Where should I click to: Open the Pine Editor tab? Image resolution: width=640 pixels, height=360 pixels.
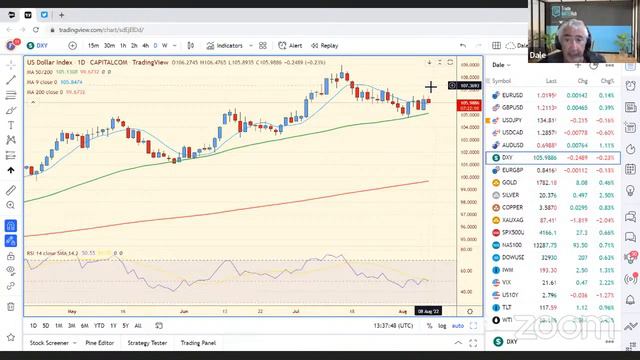click(x=100, y=343)
